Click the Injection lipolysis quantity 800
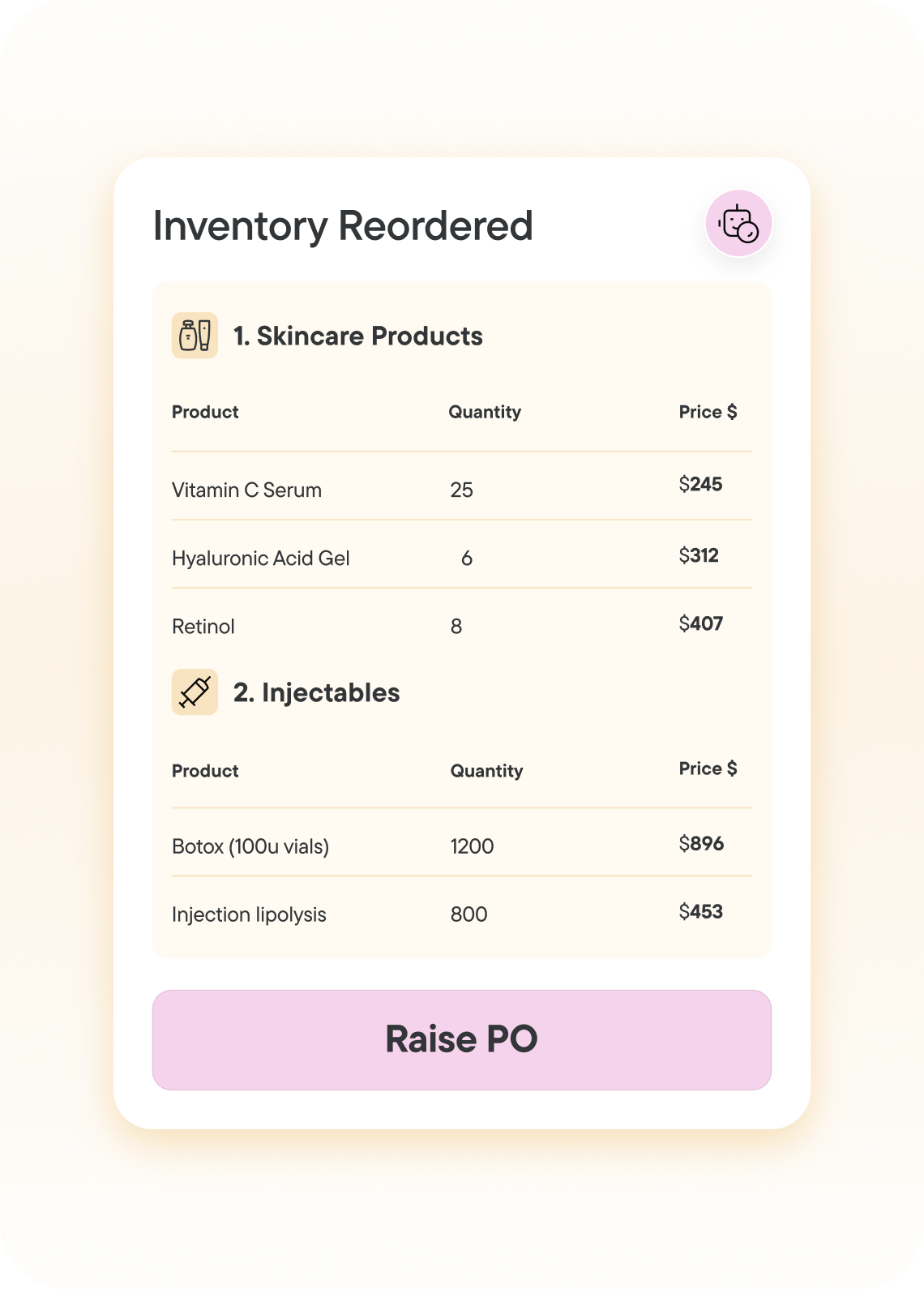Screen dimensions: 924x1289 coord(468,914)
